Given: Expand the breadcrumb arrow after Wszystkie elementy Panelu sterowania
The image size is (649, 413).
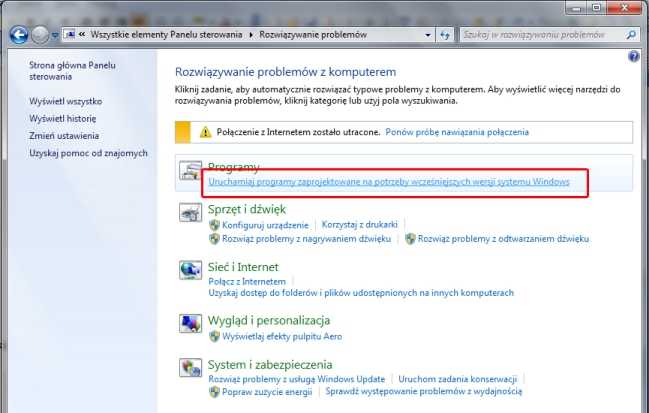Looking at the screenshot, I should coord(251,35).
